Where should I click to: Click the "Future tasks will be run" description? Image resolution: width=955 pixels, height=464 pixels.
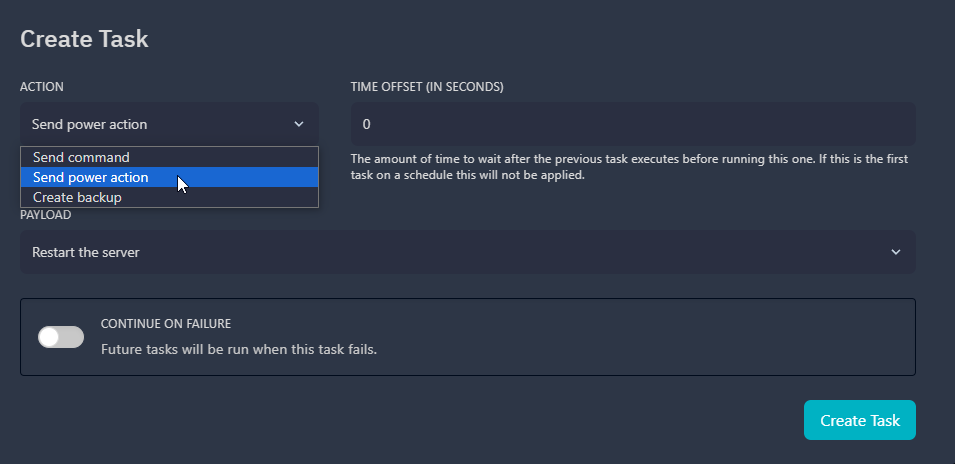coord(239,350)
